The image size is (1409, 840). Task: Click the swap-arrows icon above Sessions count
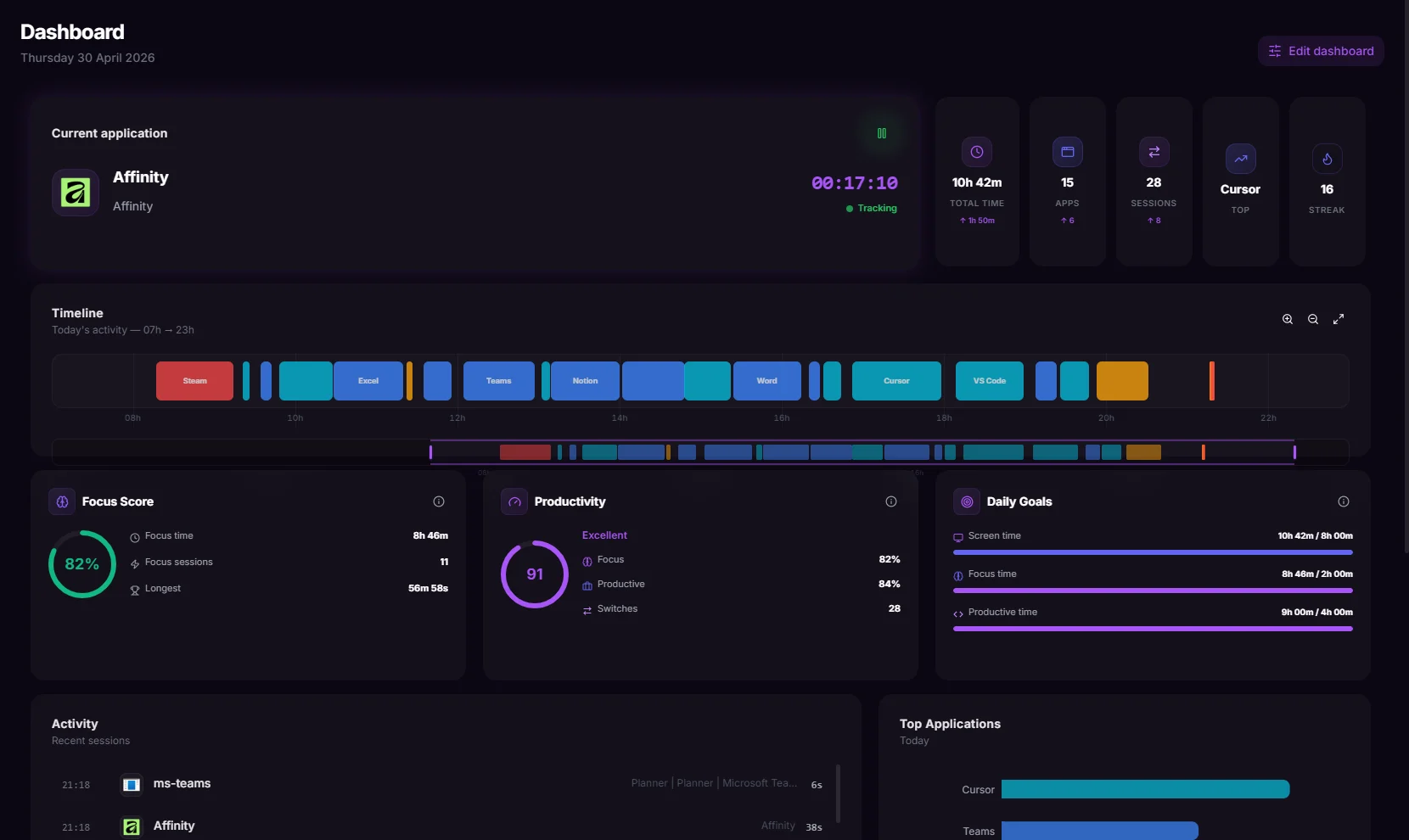(x=1154, y=152)
